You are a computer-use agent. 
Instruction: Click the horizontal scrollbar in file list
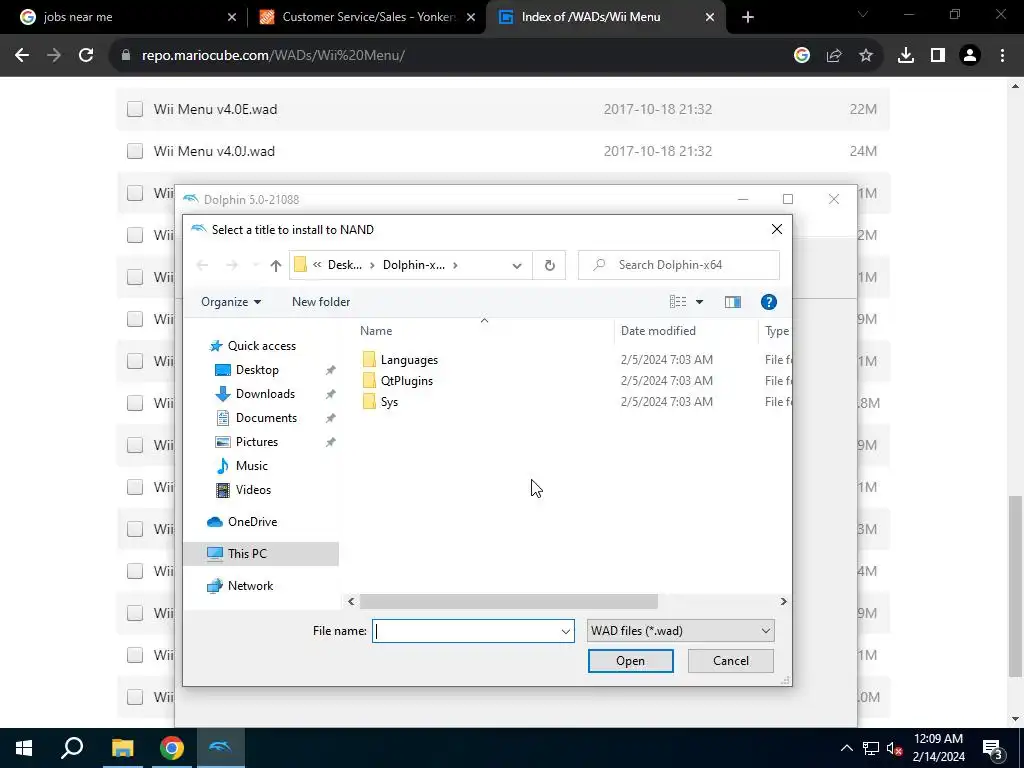coord(508,601)
